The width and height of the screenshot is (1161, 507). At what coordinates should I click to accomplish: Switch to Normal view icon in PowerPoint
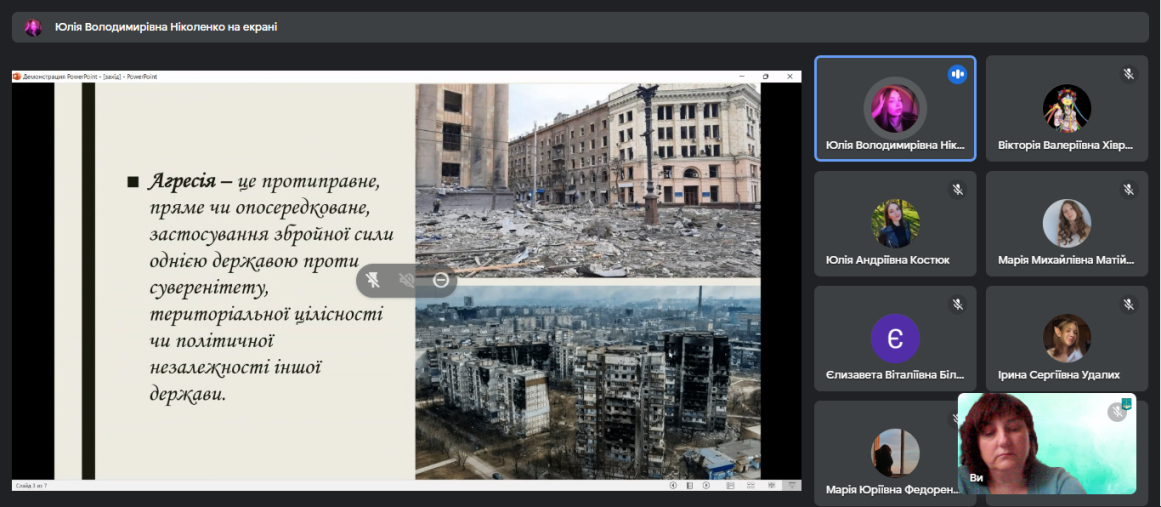point(730,485)
